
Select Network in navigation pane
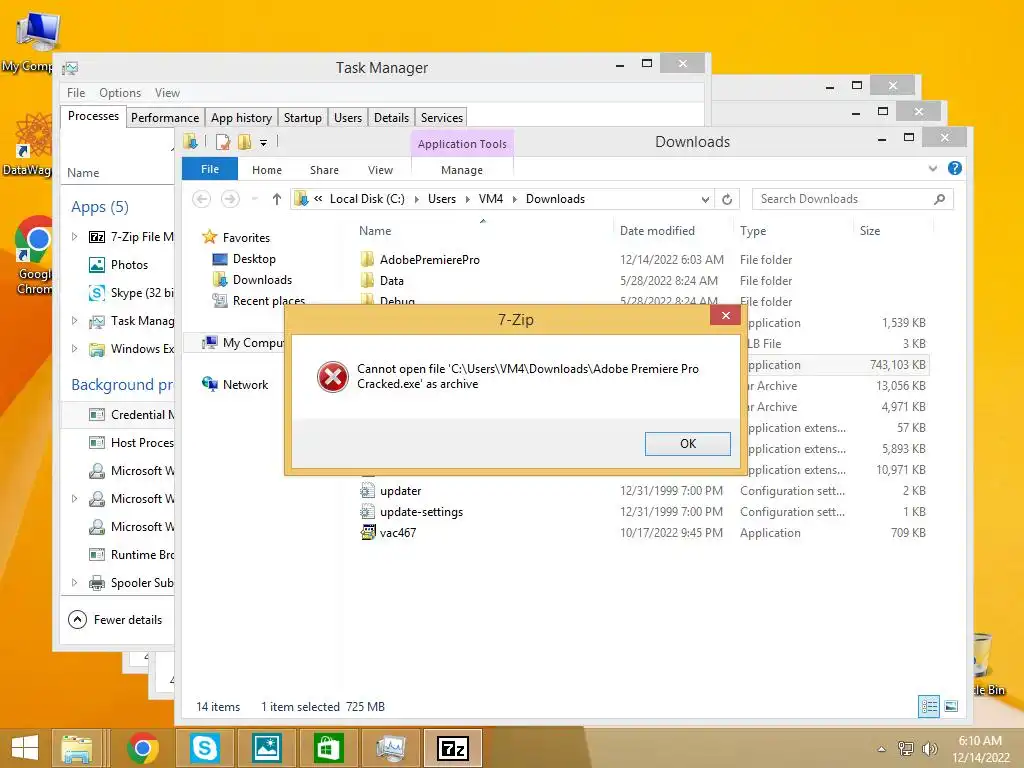(245, 385)
